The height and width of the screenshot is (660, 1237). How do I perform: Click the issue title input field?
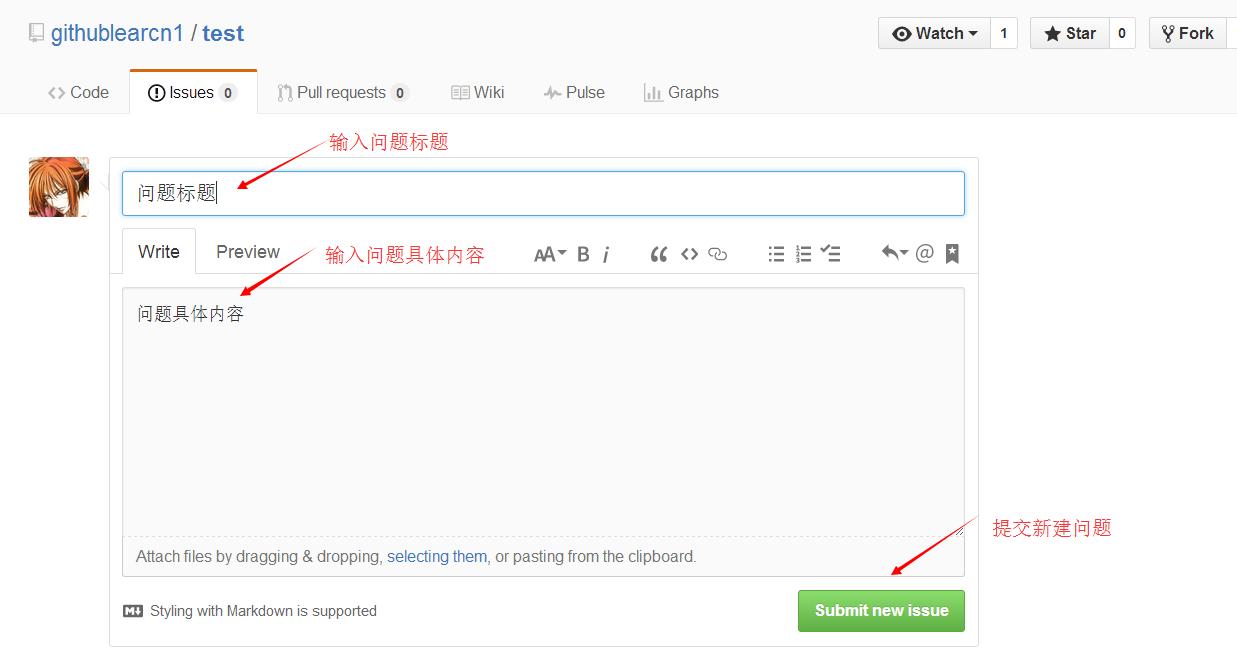(544, 193)
